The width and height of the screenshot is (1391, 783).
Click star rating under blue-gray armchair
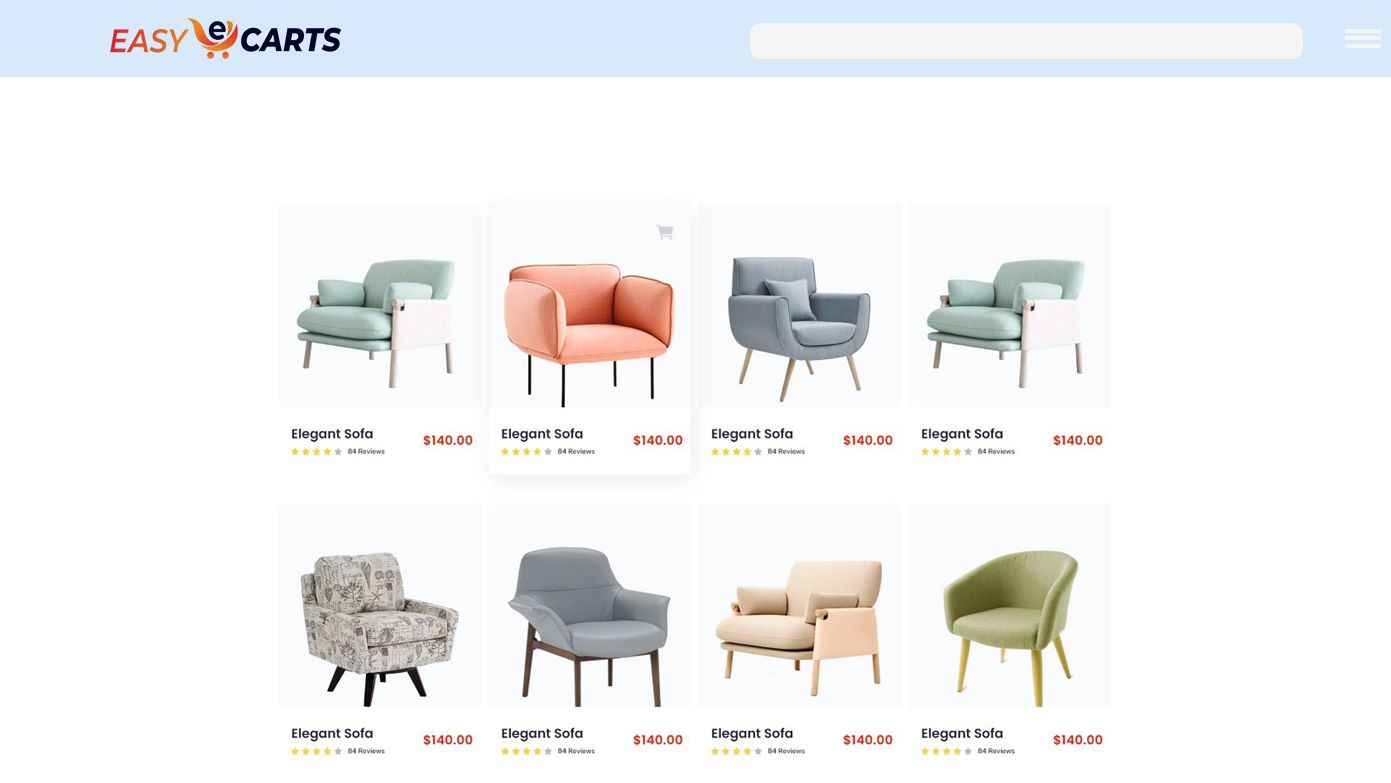point(736,452)
